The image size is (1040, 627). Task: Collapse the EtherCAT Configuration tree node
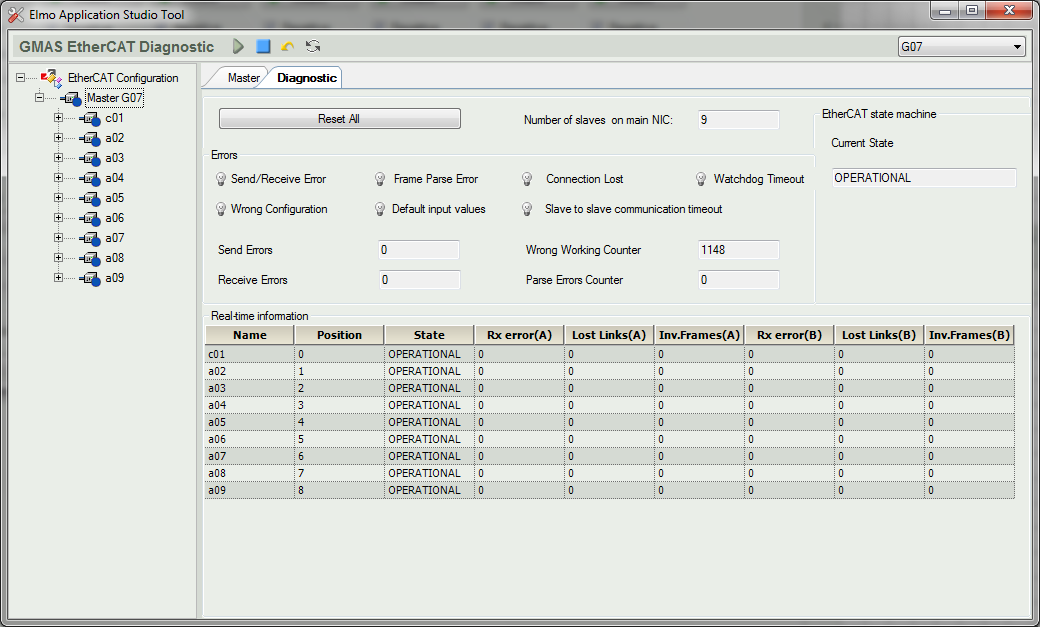21,78
